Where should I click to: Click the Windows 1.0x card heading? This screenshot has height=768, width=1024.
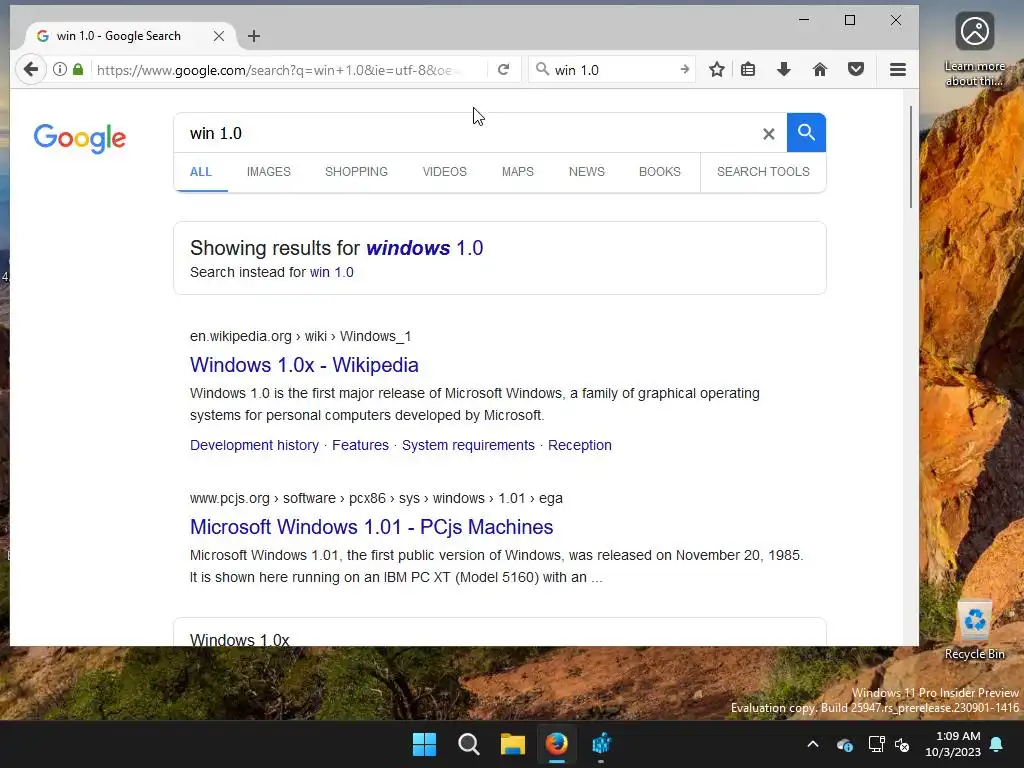(x=240, y=639)
